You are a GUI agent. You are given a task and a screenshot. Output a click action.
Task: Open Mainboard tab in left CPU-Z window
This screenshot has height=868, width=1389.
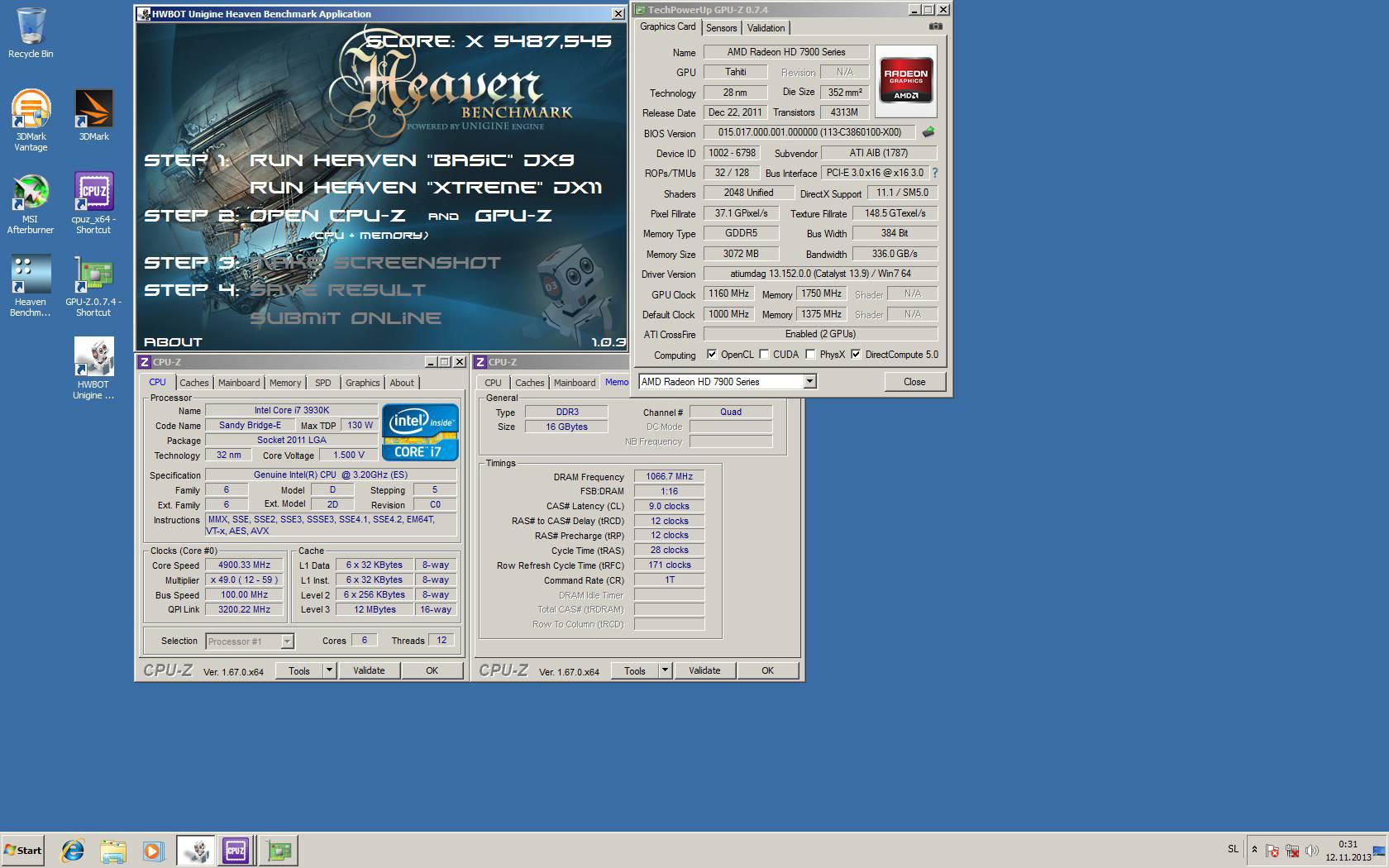(x=239, y=383)
